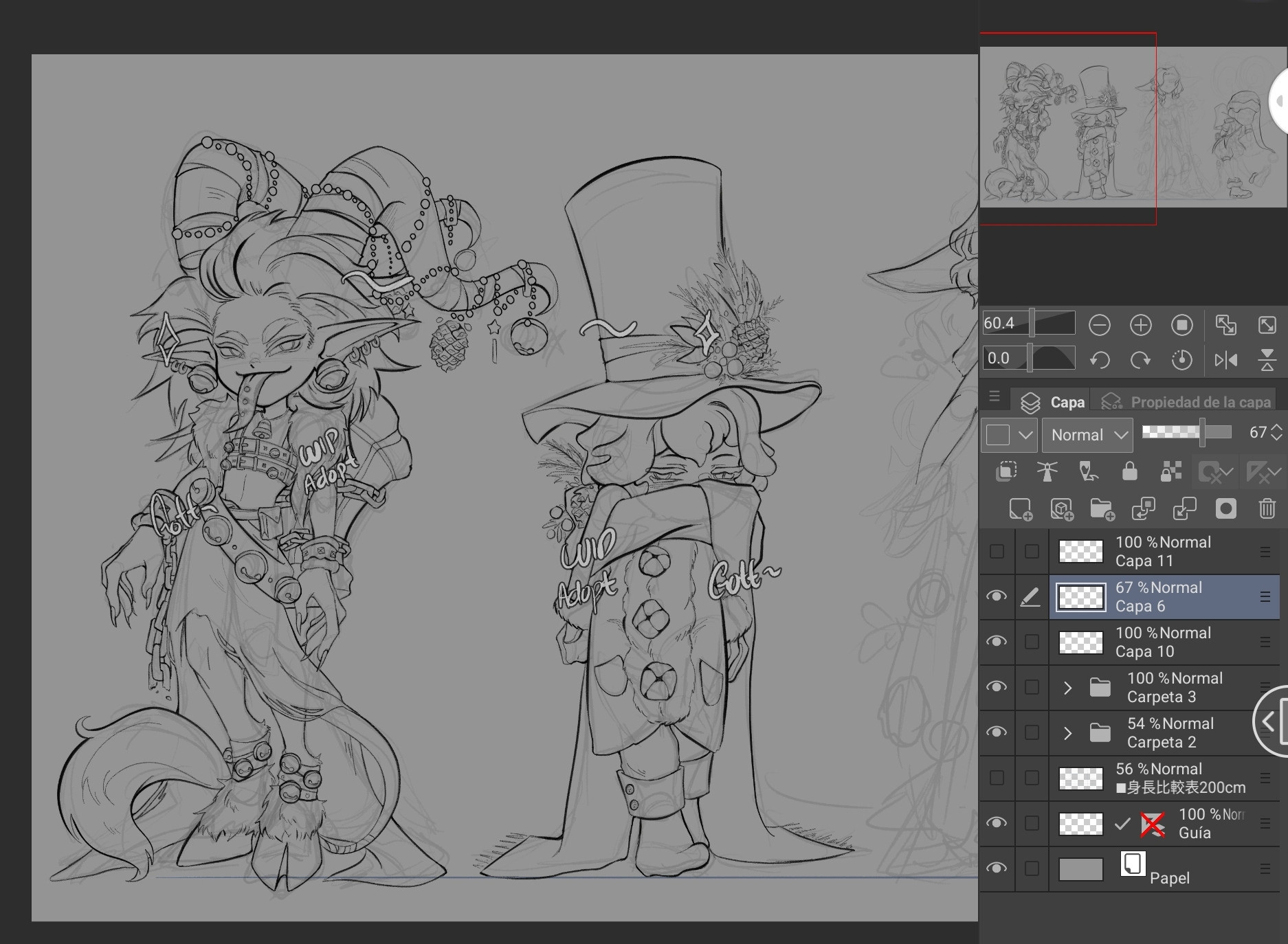Toggle Capa 11 editing checkbox
This screenshot has width=1288, height=944.
pyautogui.click(x=1032, y=551)
